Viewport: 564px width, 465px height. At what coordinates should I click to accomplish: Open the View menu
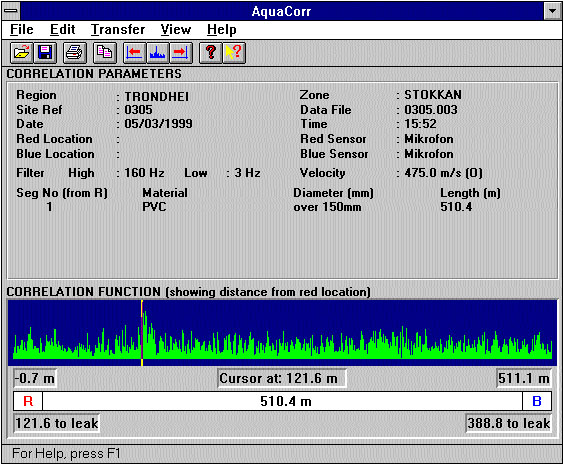point(176,29)
